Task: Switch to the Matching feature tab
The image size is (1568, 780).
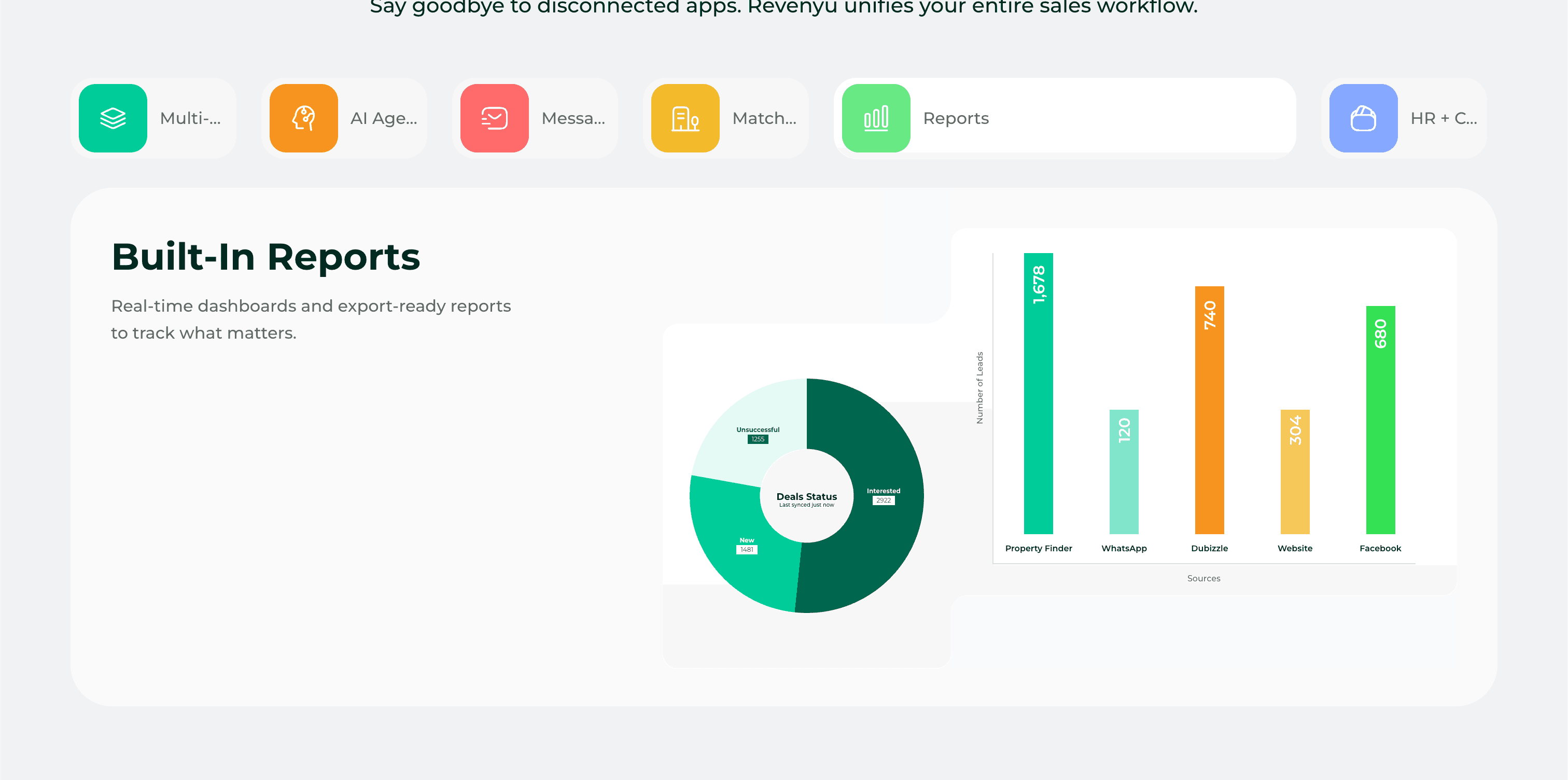Action: tap(725, 118)
